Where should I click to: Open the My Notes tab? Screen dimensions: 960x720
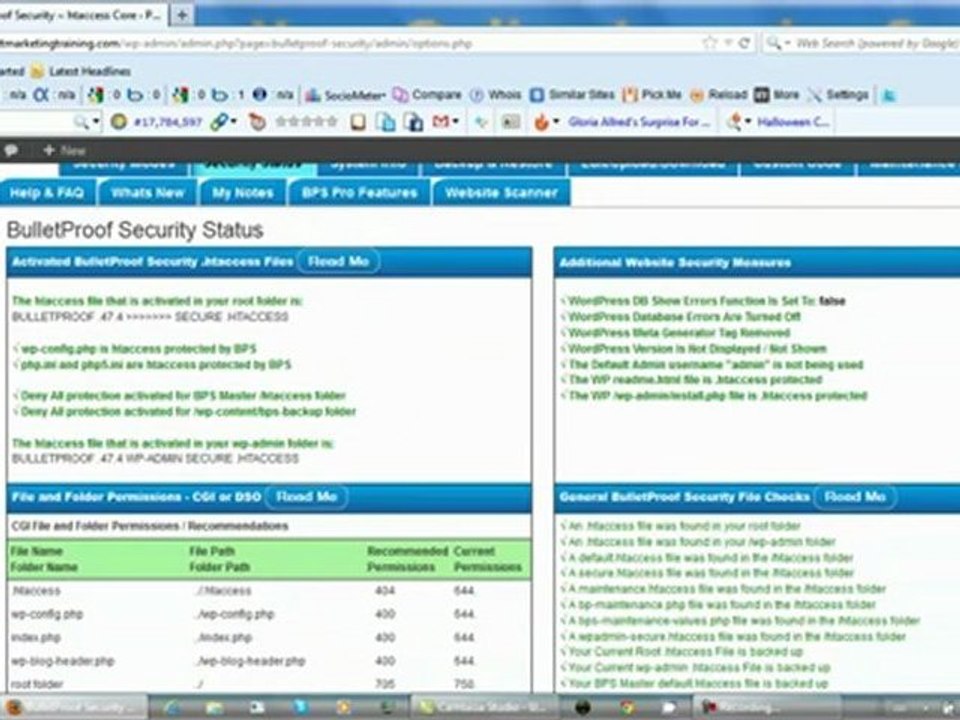tap(242, 193)
